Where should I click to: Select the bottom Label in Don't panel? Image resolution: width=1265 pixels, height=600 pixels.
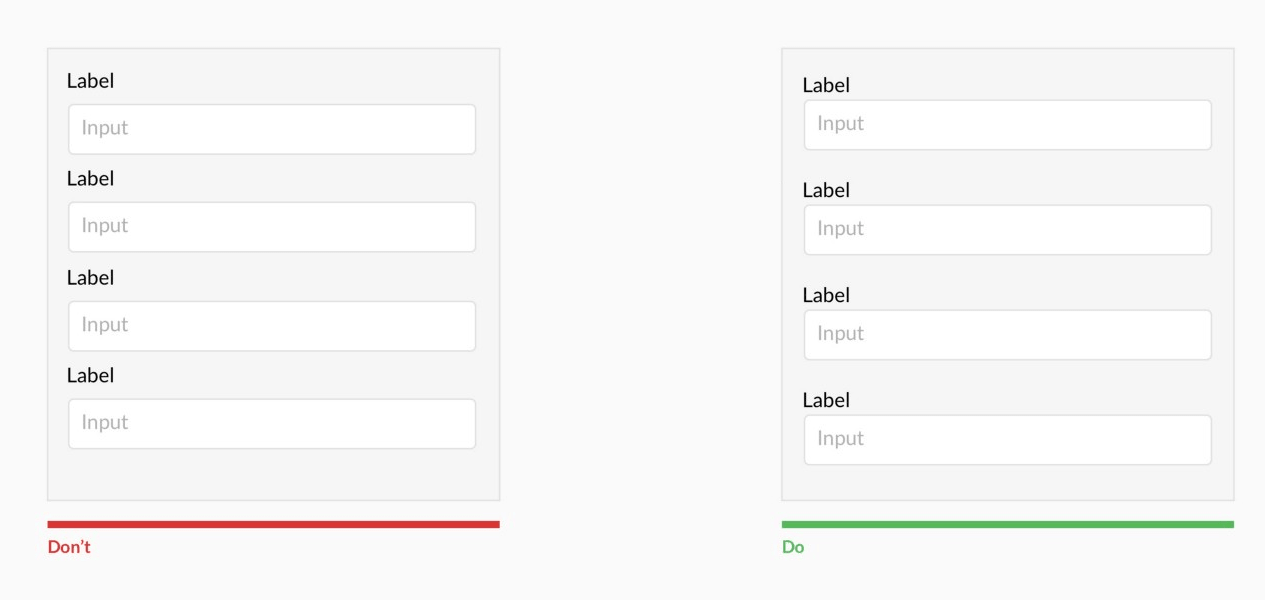click(90, 376)
